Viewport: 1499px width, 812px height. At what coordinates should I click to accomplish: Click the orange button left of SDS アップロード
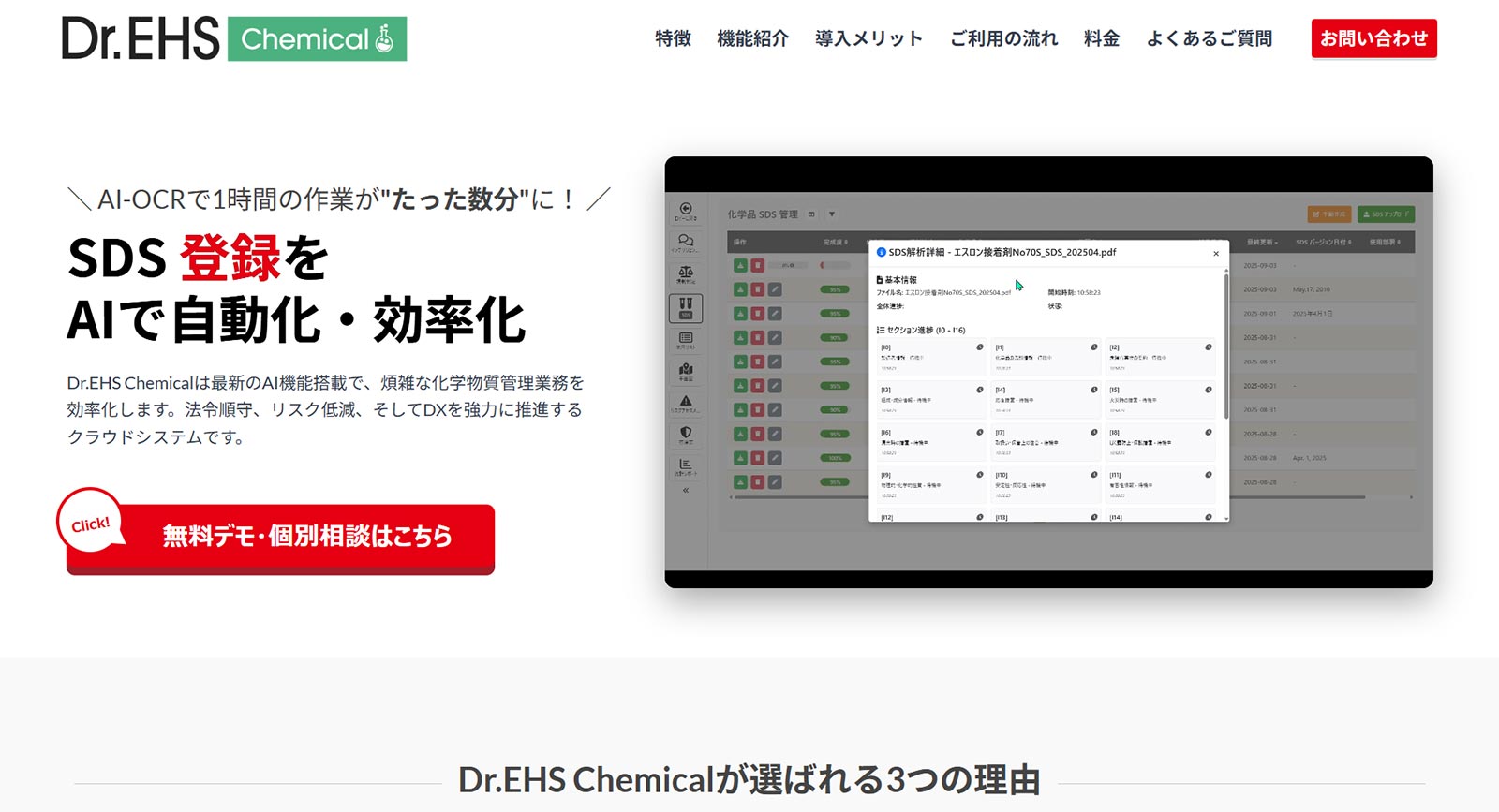coord(1328,214)
